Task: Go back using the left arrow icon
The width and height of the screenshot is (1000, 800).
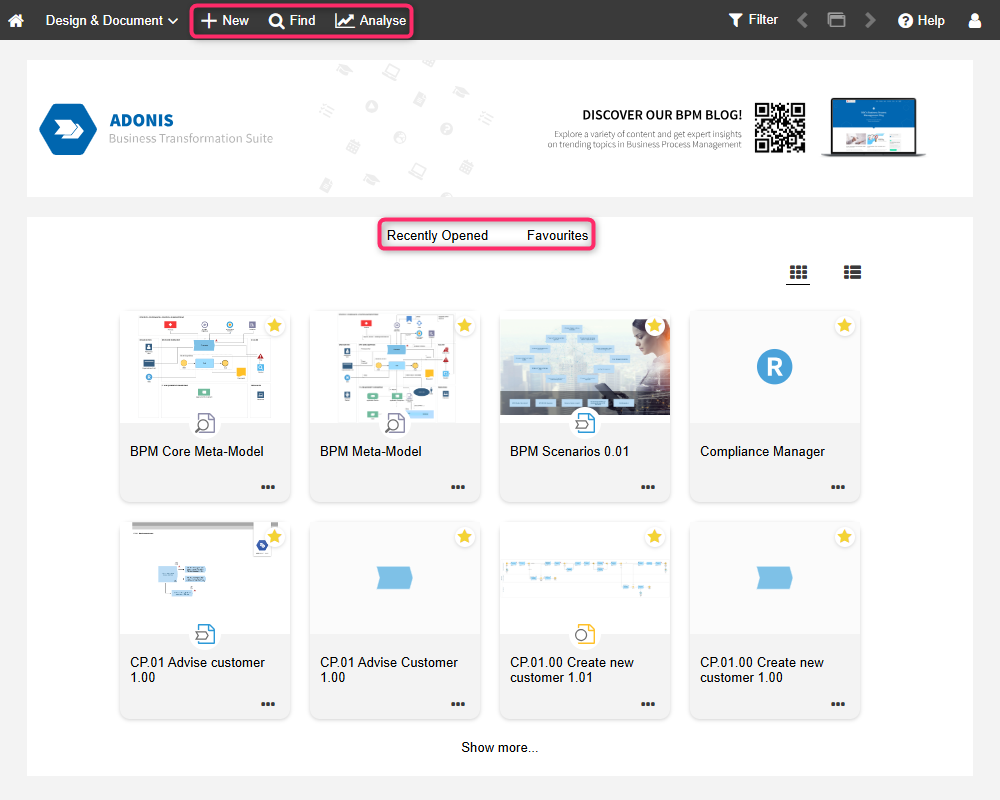Action: (x=802, y=20)
